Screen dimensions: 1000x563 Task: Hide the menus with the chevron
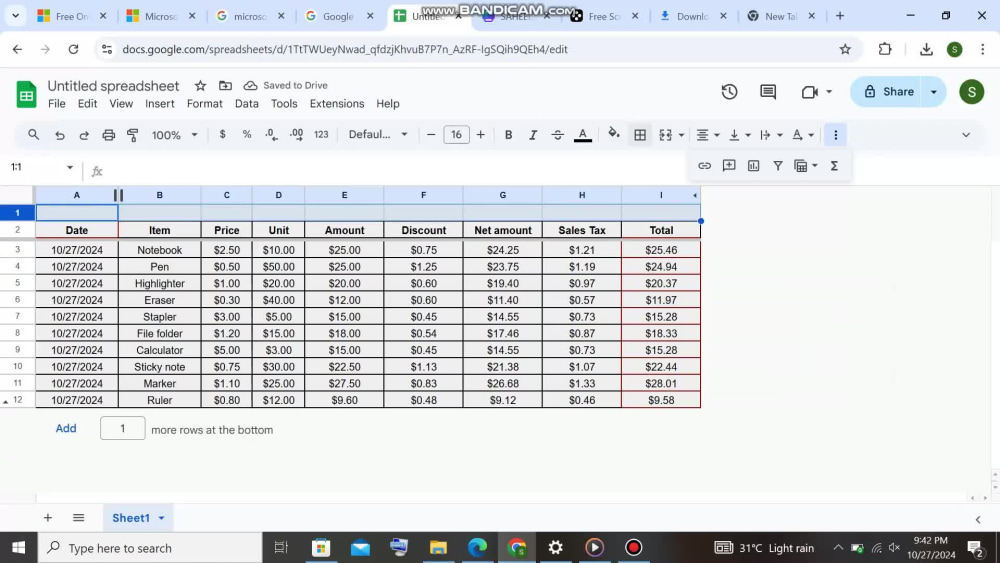(x=966, y=135)
